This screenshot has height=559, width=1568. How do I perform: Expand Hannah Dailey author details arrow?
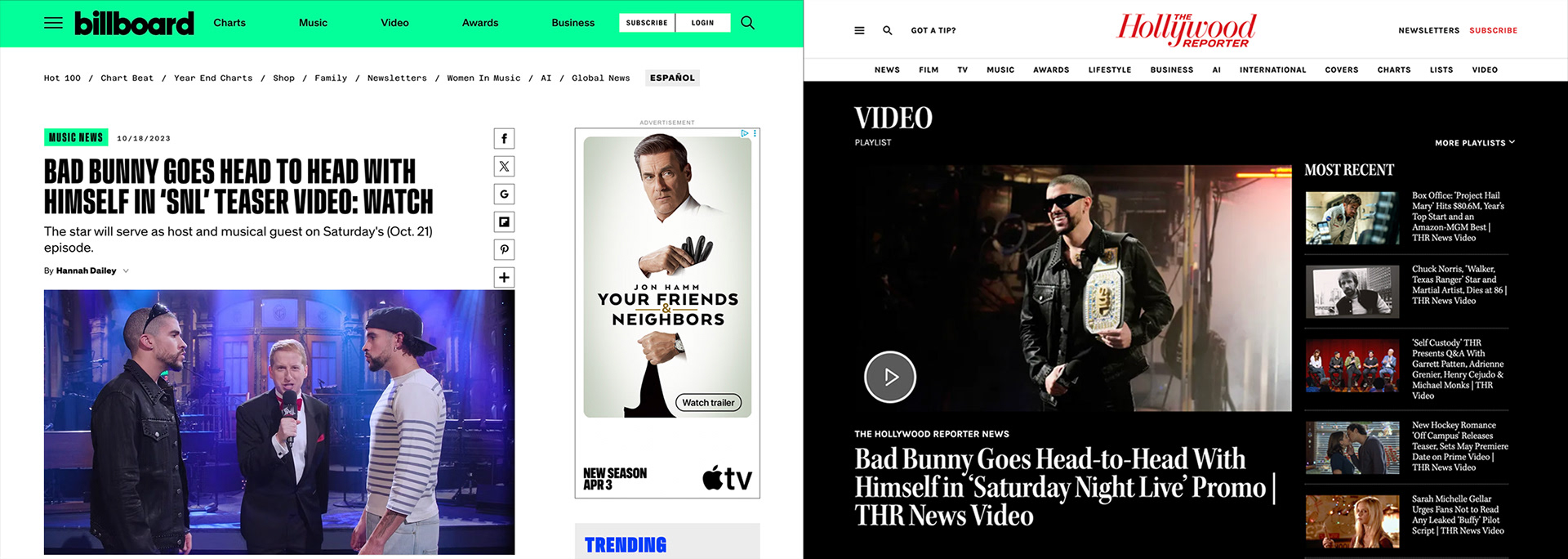[x=126, y=271]
